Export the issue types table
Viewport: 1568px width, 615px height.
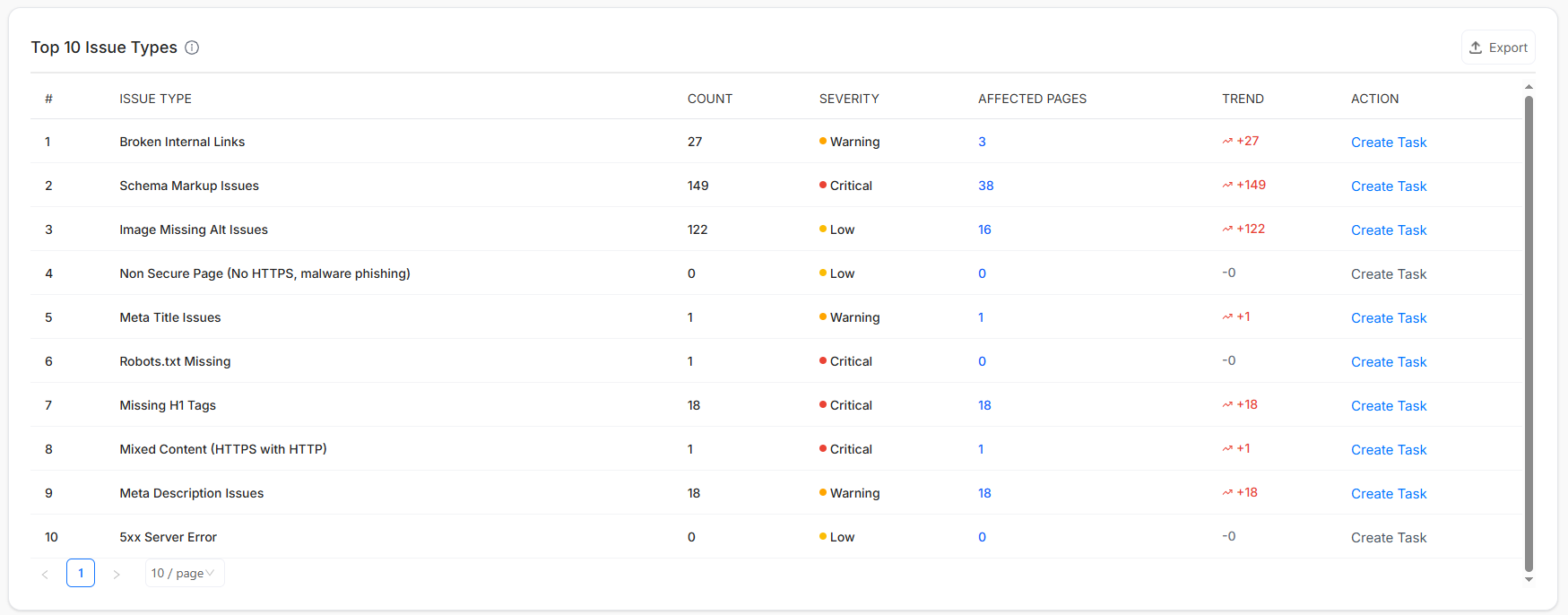1498,48
